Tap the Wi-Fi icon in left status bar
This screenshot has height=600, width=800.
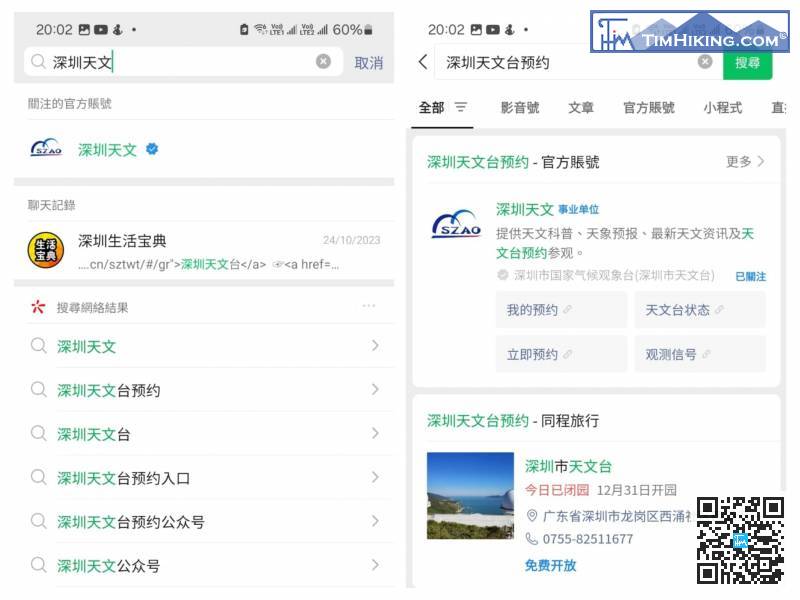(260, 29)
